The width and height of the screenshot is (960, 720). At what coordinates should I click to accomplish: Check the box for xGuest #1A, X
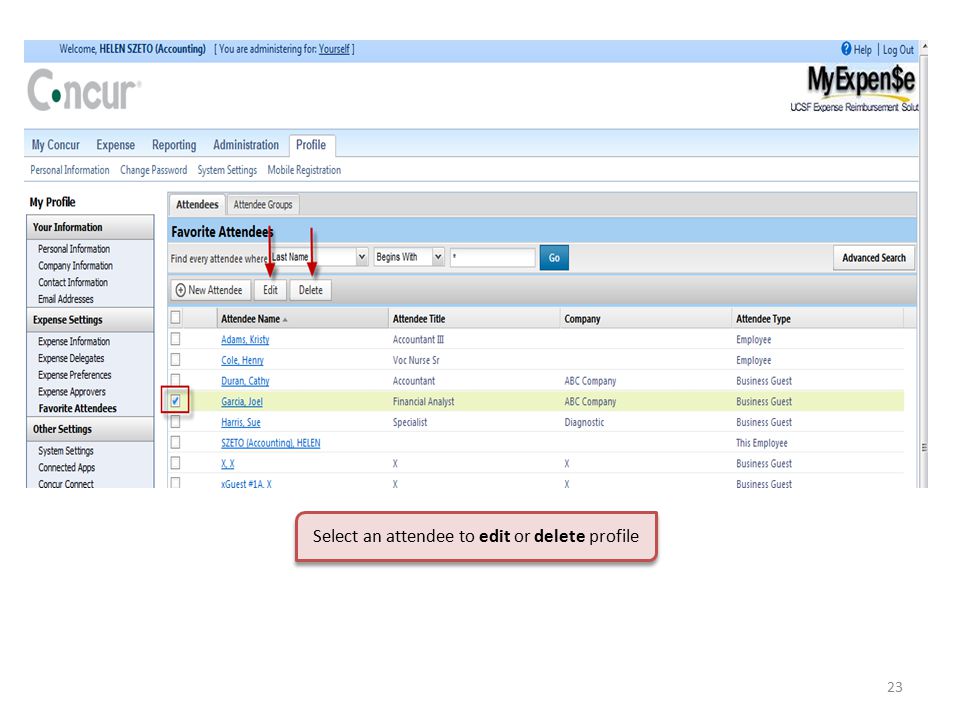(x=176, y=483)
